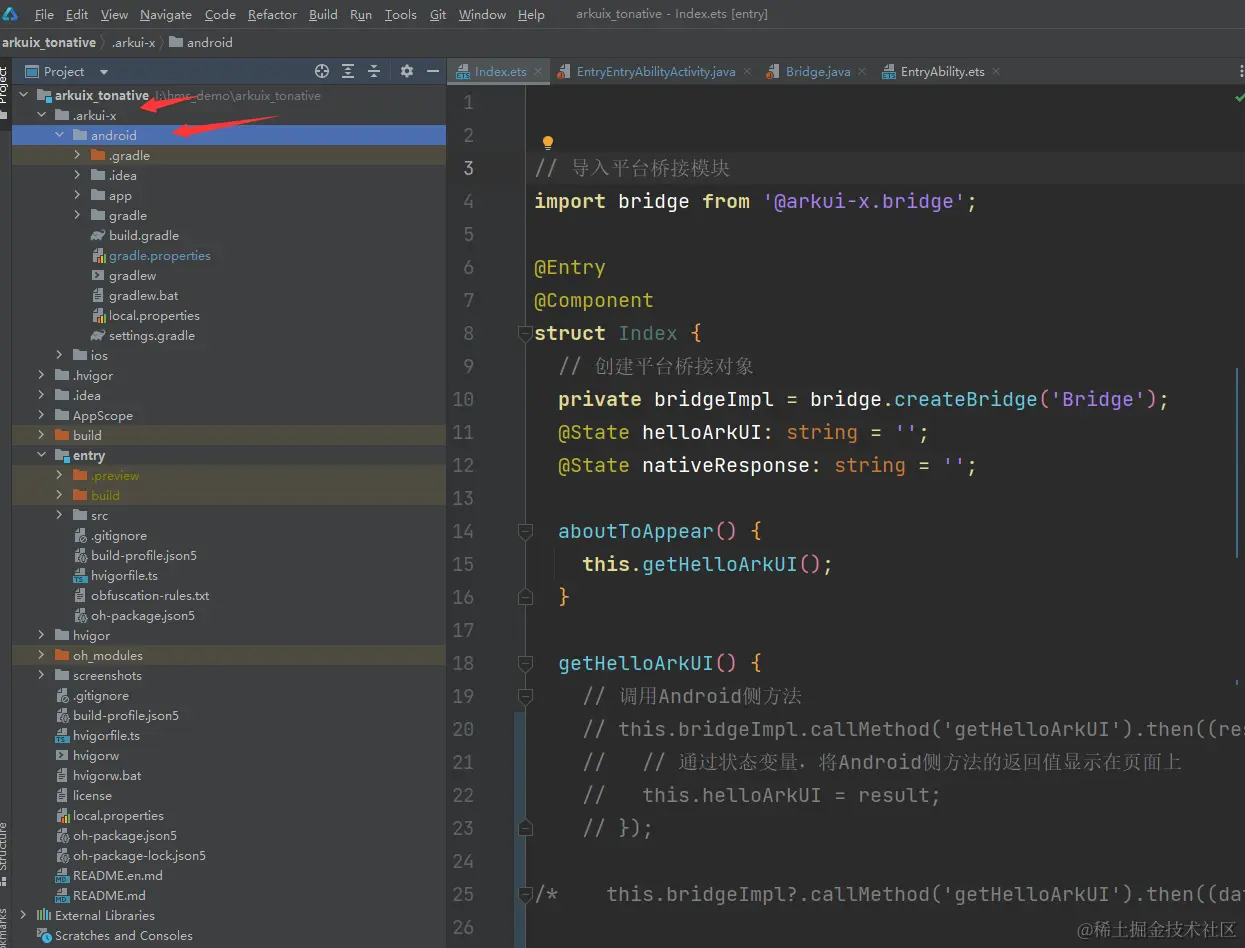This screenshot has height=948, width=1245.
Task: Click the import bridge line in editor
Action: point(755,201)
